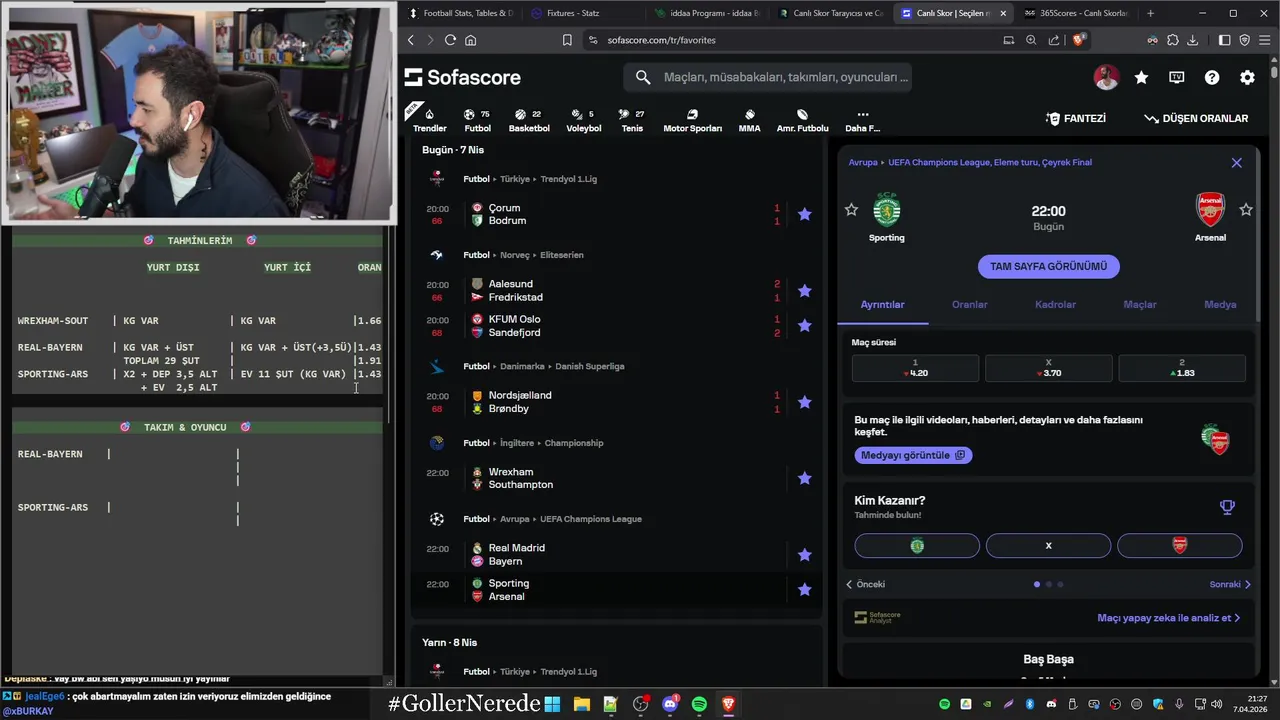Select the Motor Sporları icon
The height and width of the screenshot is (720, 1280).
692,120
